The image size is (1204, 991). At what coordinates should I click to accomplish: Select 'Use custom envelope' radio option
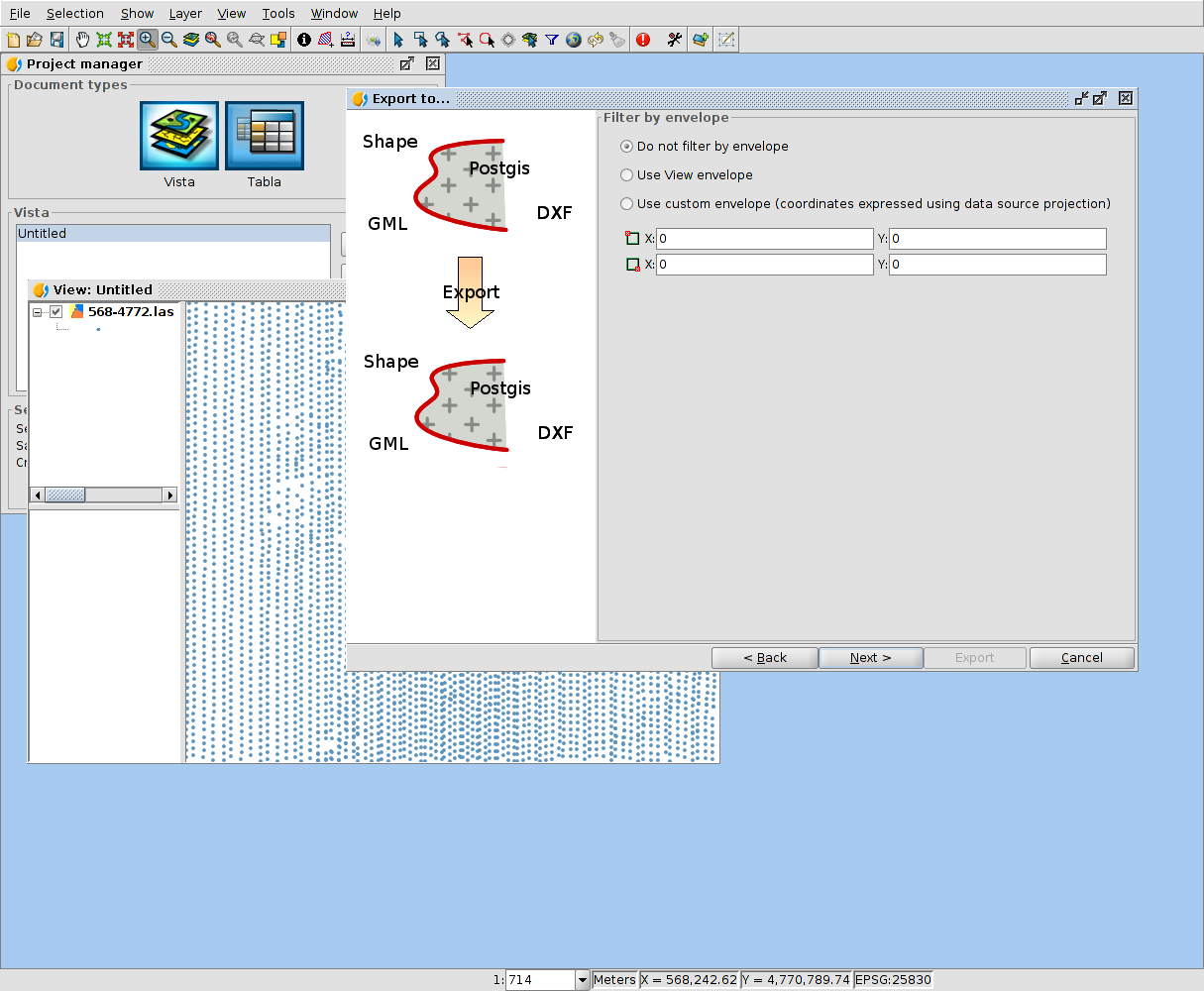pyautogui.click(x=626, y=204)
